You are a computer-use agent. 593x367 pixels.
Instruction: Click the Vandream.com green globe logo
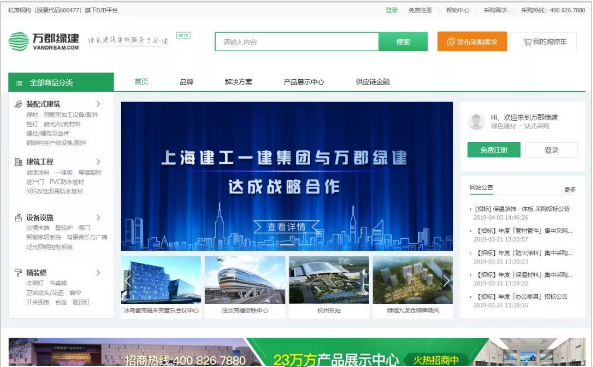click(x=19, y=41)
